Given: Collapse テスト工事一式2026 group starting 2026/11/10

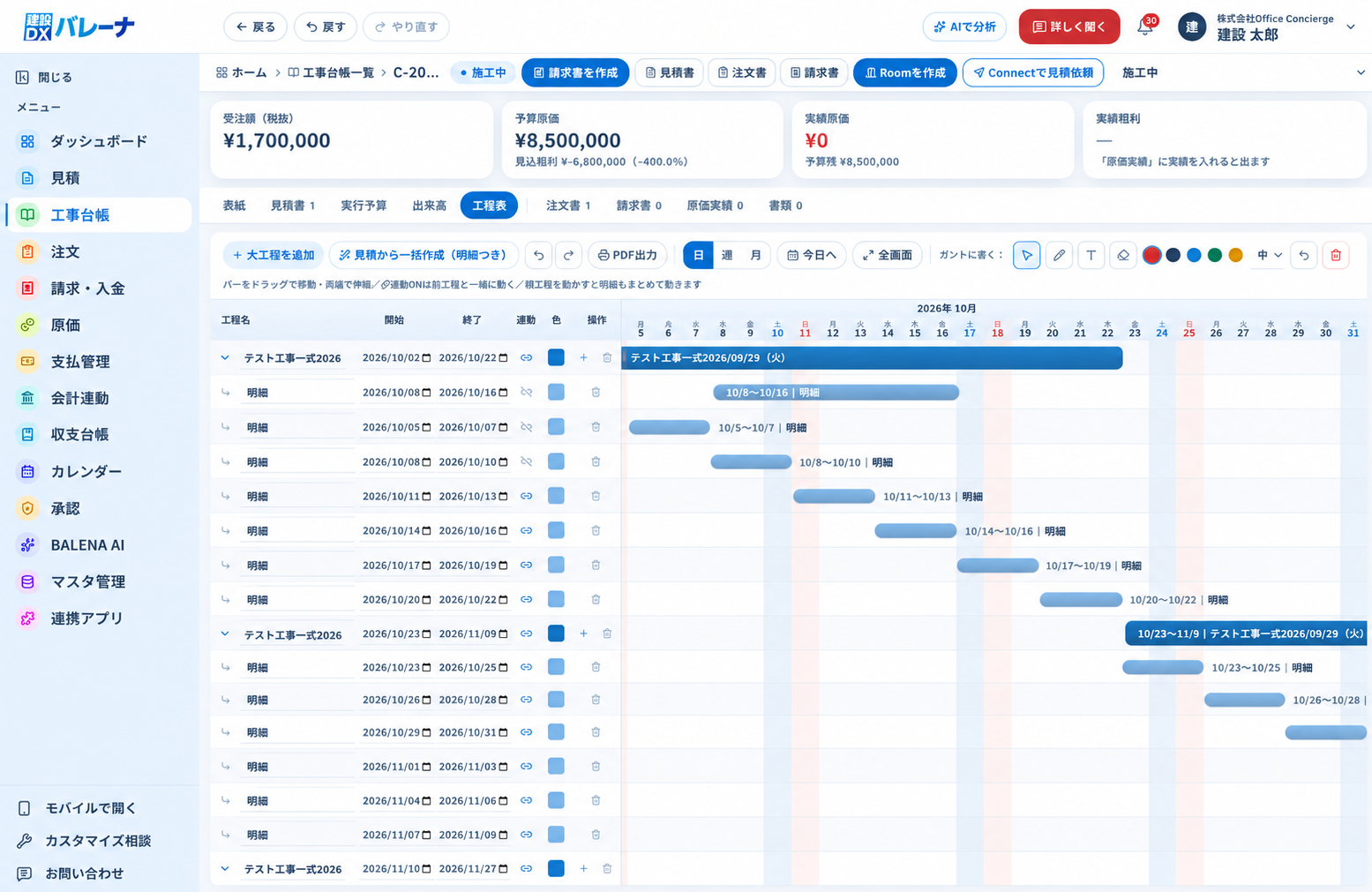Looking at the screenshot, I should (x=225, y=868).
